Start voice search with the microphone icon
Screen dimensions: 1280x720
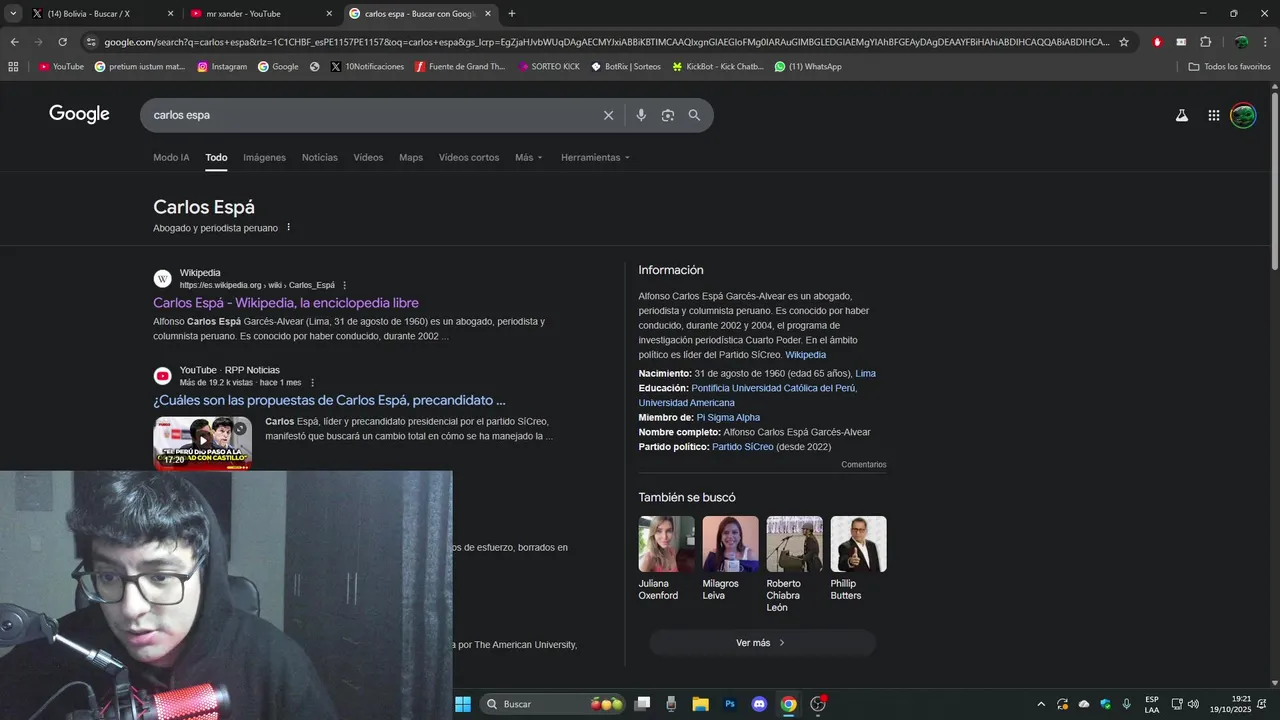tap(641, 115)
